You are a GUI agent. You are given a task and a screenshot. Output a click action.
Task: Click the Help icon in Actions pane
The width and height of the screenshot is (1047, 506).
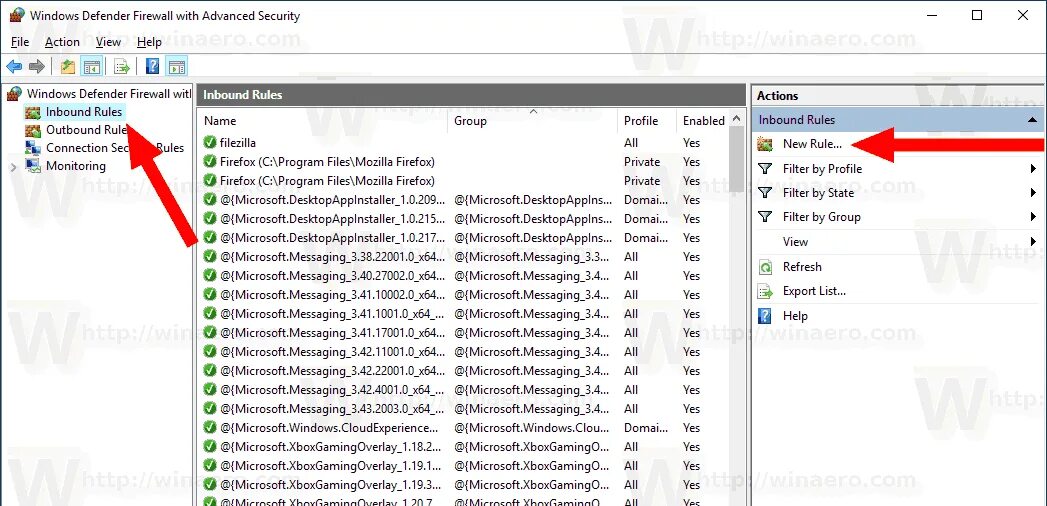point(766,316)
